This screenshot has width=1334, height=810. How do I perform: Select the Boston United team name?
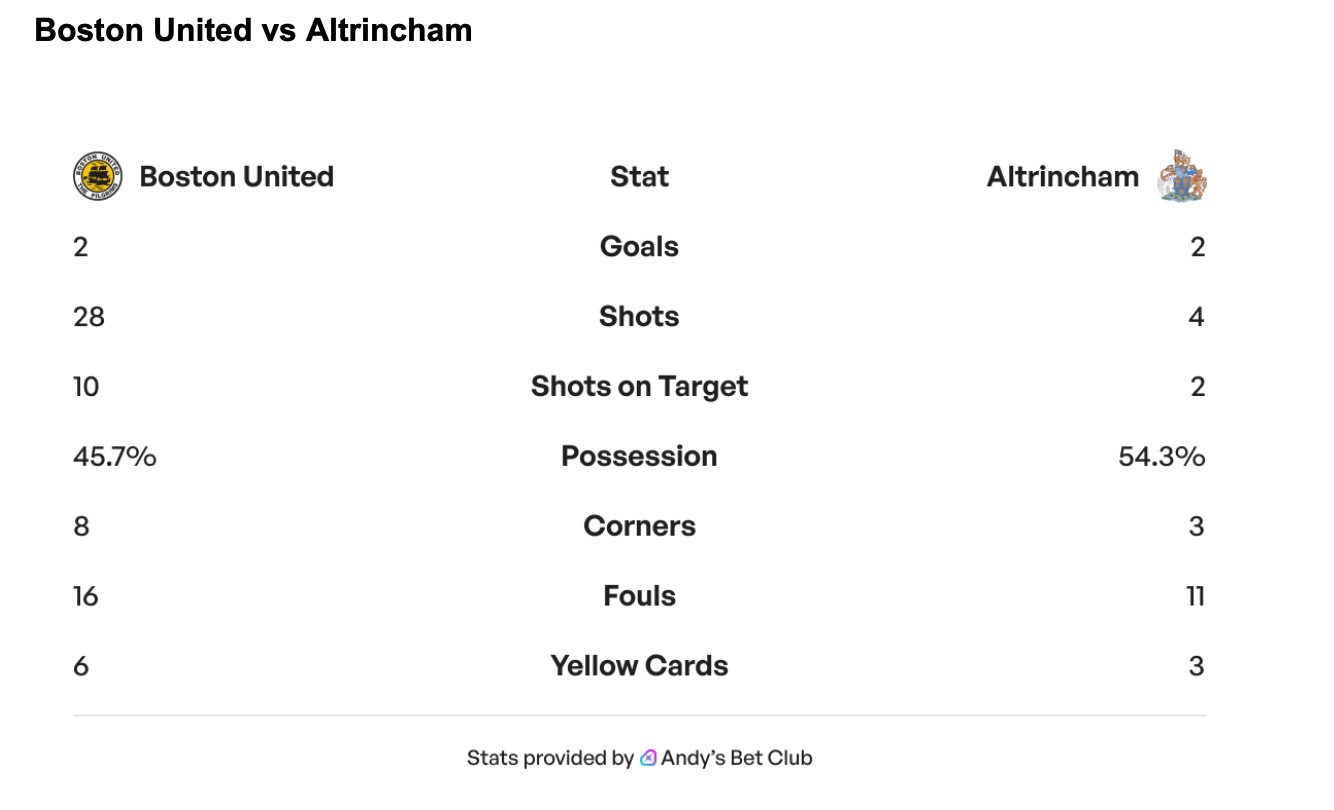click(x=236, y=177)
